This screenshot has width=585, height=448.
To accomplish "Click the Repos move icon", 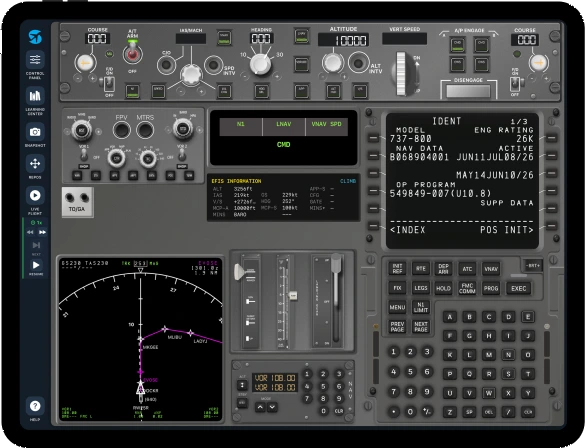I will pos(35,163).
